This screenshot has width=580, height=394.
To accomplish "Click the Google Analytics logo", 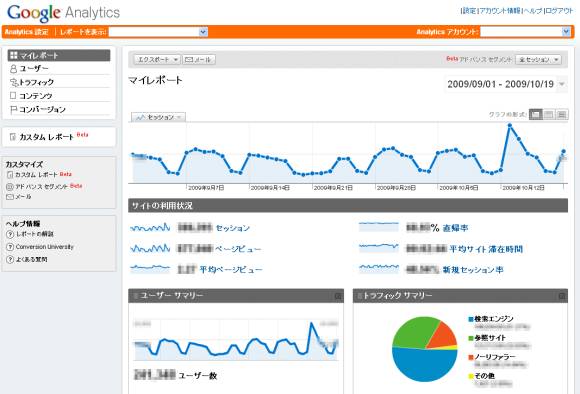I will click(x=63, y=13).
